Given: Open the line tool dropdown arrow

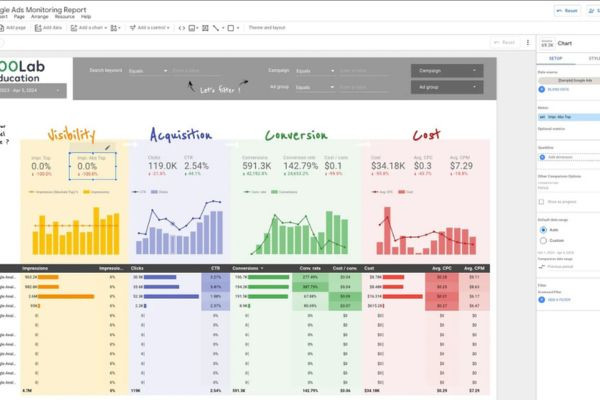Looking at the screenshot, I should click(223, 28).
